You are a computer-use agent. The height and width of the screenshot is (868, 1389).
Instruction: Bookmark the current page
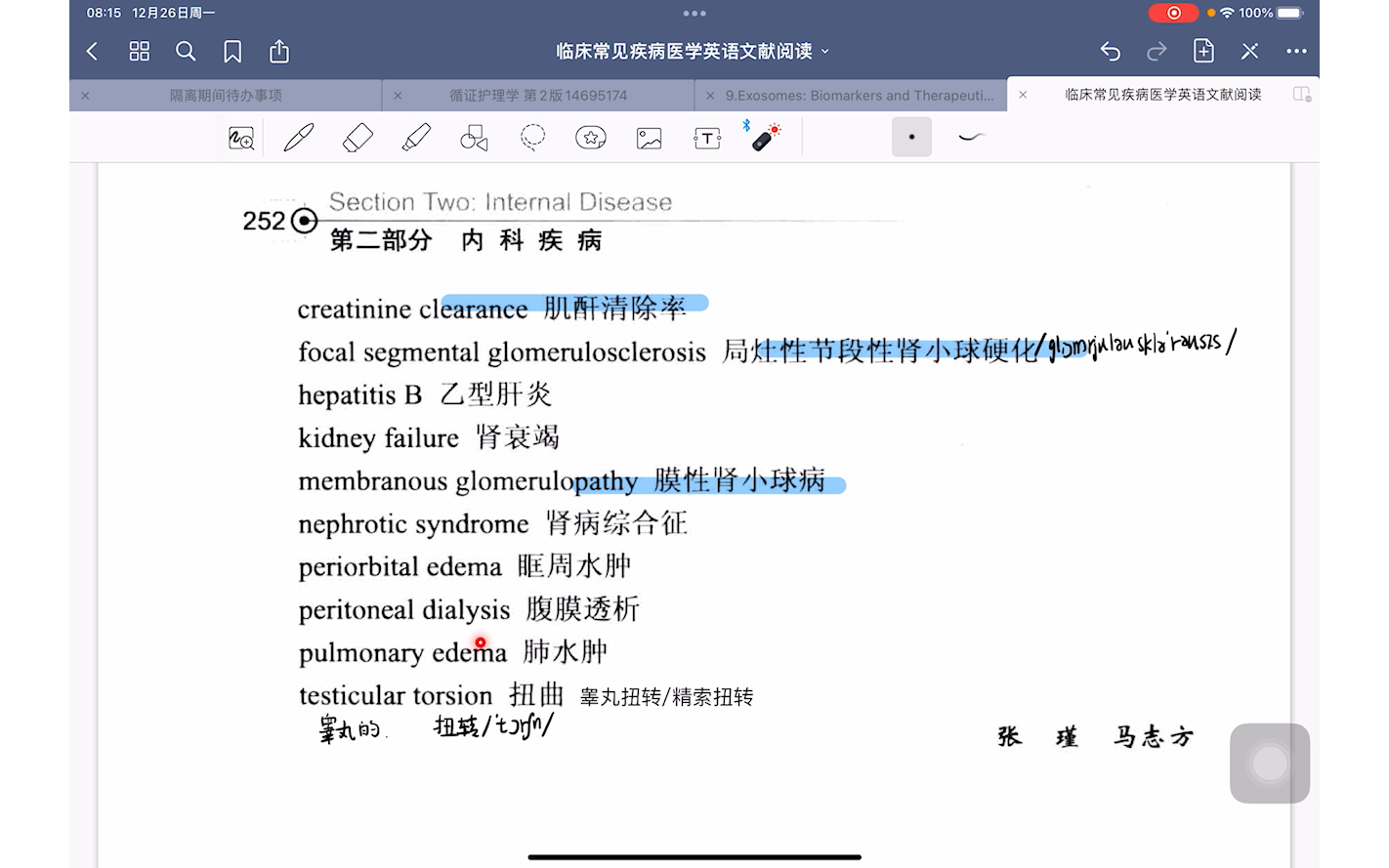coord(232,52)
